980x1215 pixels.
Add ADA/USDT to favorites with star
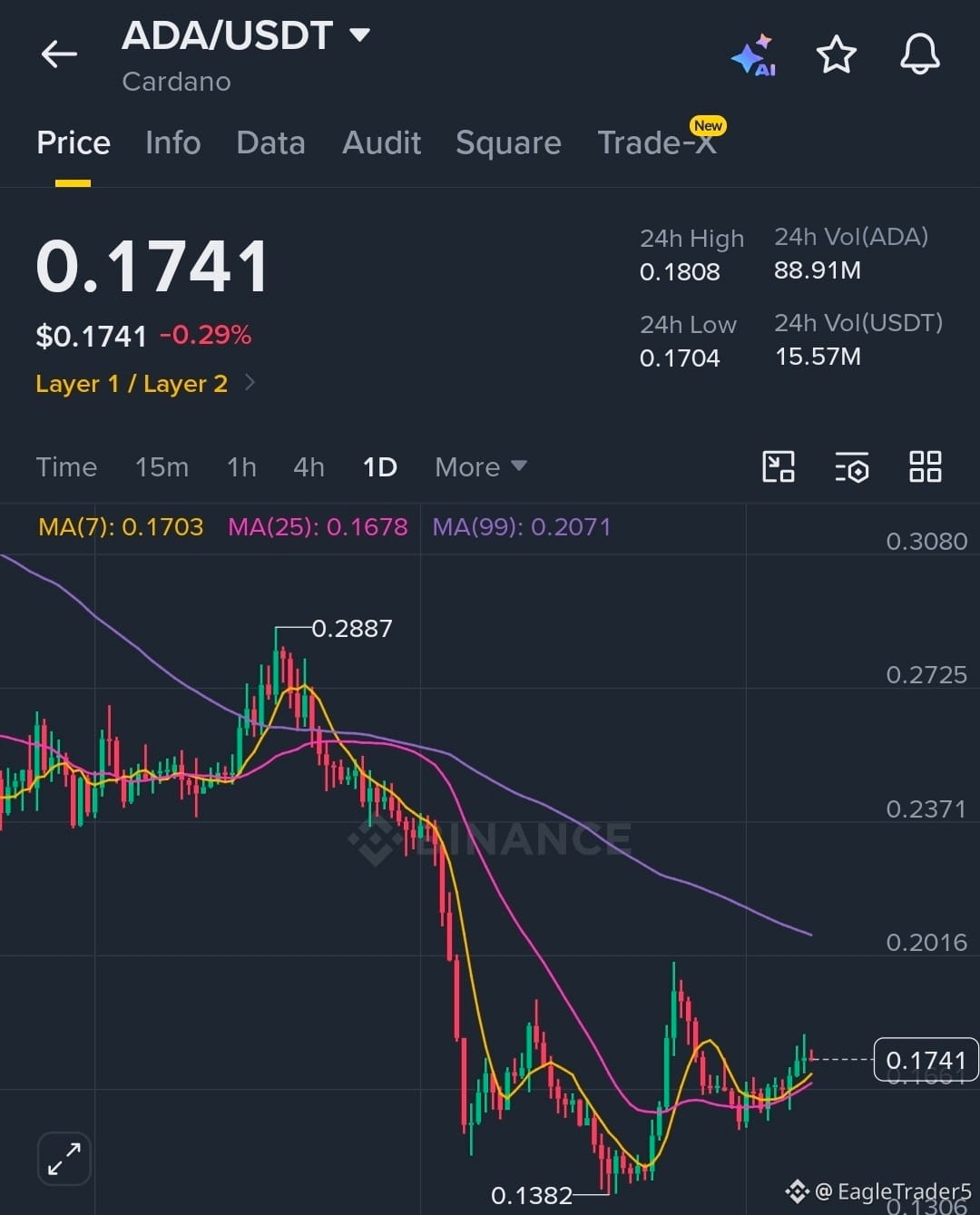(837, 55)
